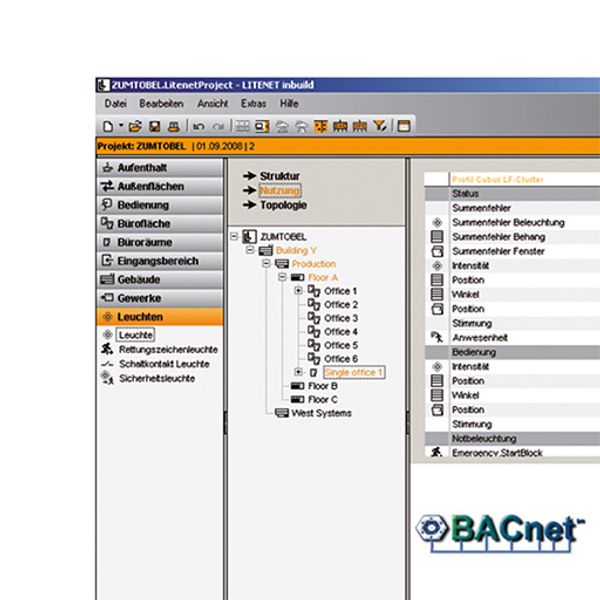Click the New document toolbar icon
The width and height of the screenshot is (600, 600).
click(x=108, y=126)
